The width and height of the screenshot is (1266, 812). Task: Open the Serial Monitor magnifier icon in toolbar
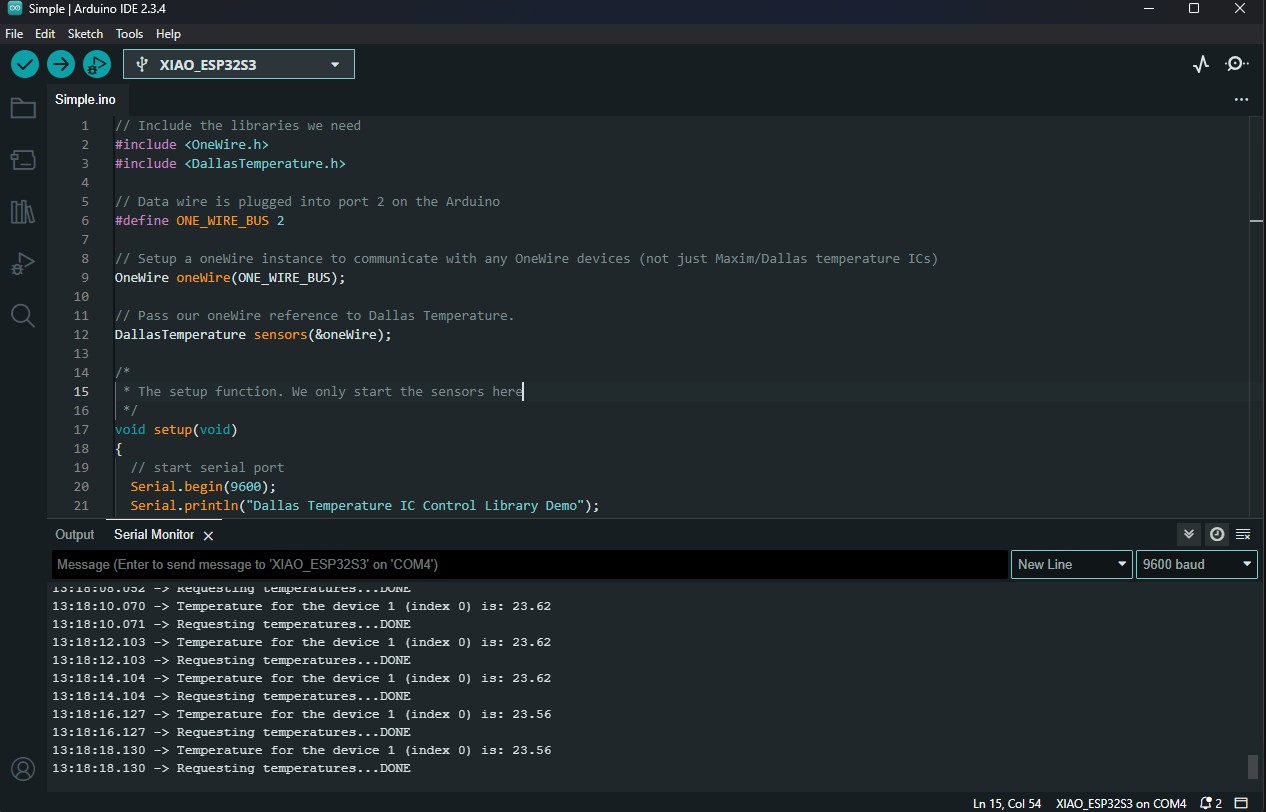(1237, 64)
